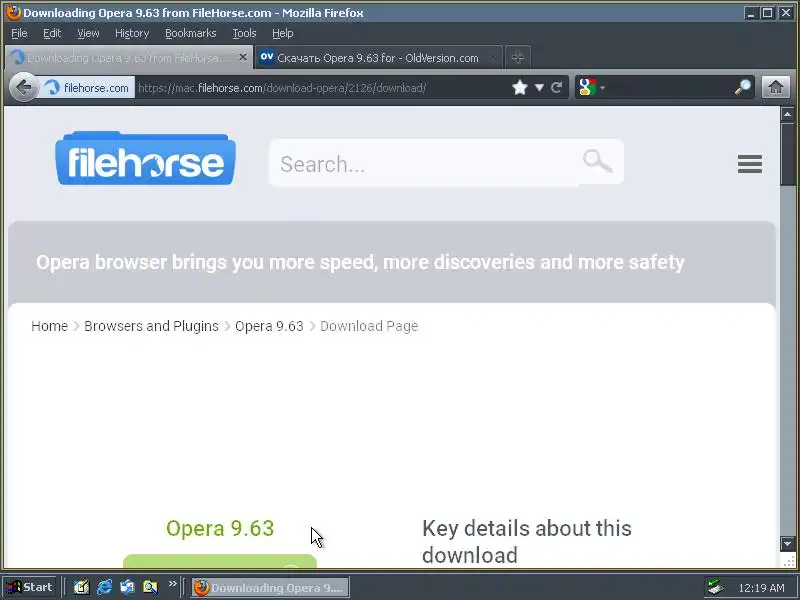Open the View menu
800x600 pixels.
[88, 33]
